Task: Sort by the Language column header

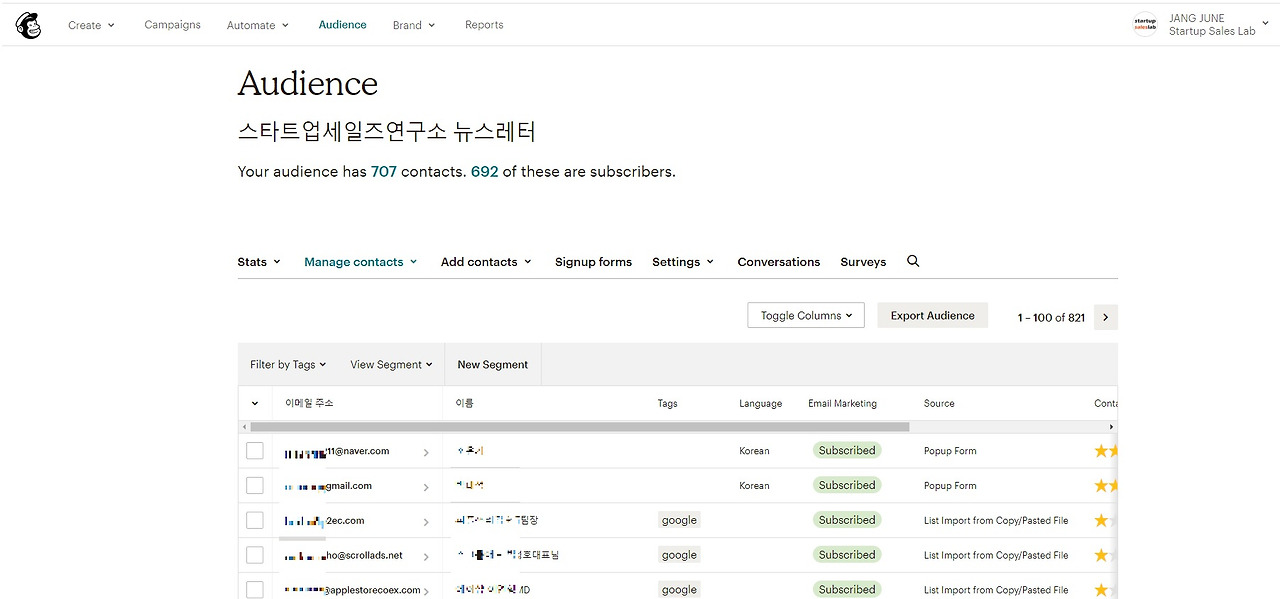Action: [760, 404]
